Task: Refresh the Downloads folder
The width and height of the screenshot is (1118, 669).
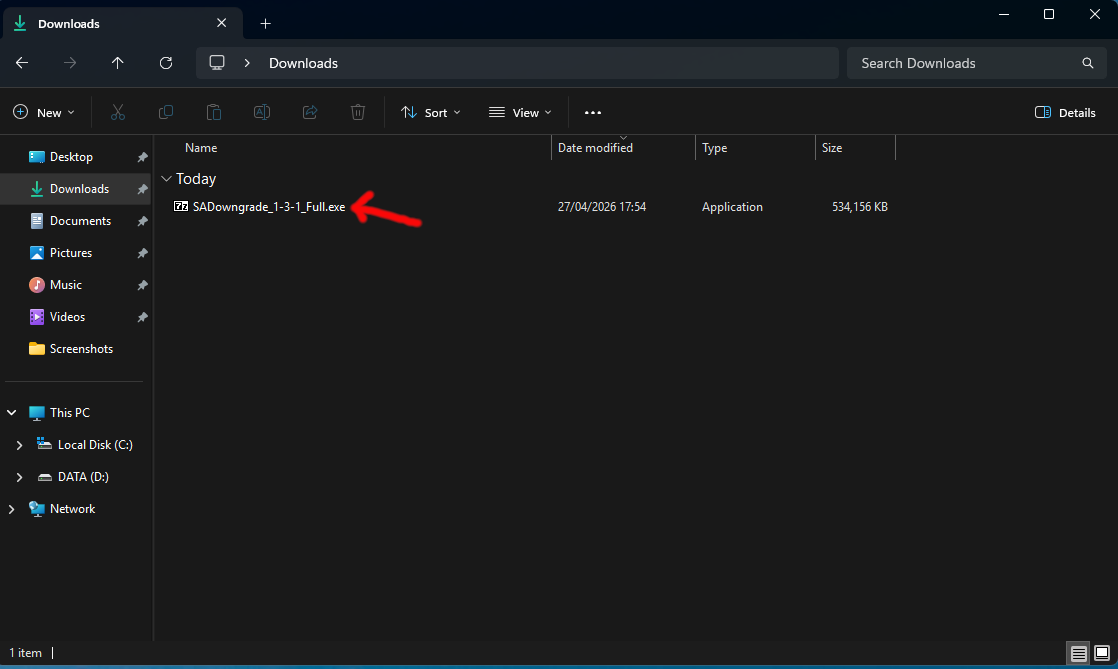Action: (166, 63)
